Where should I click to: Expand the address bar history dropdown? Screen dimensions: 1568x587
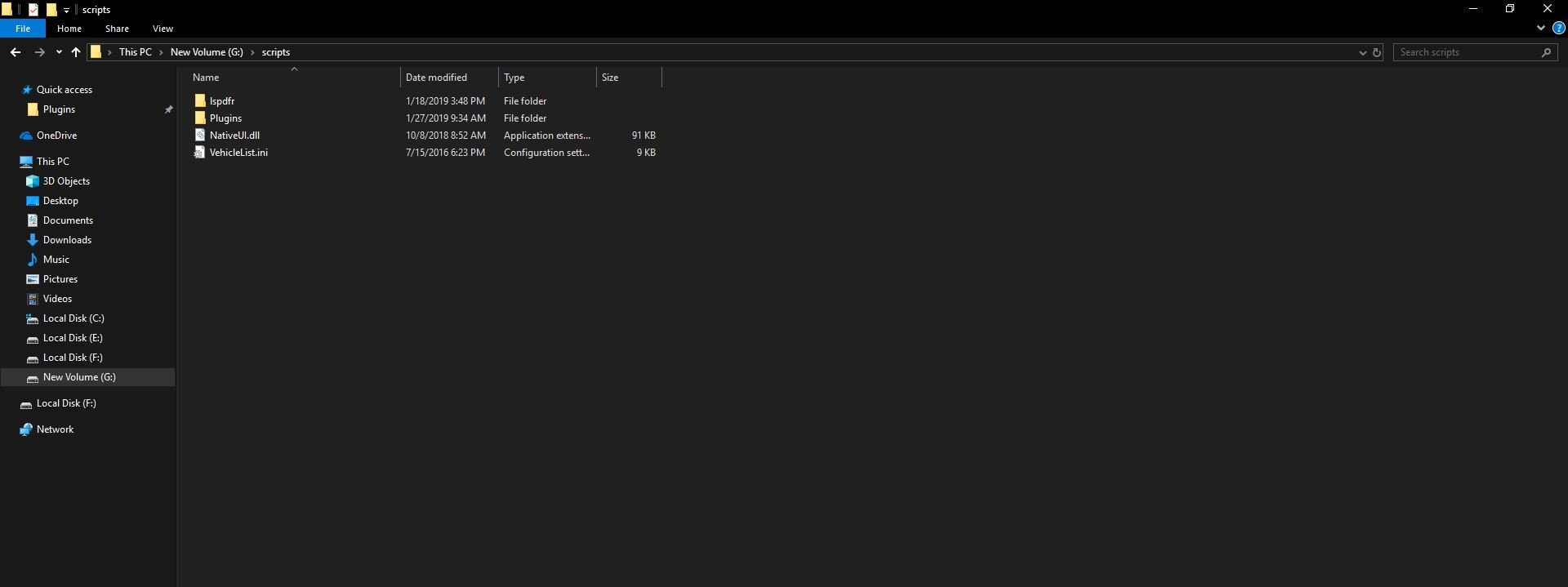pyautogui.click(x=1362, y=52)
